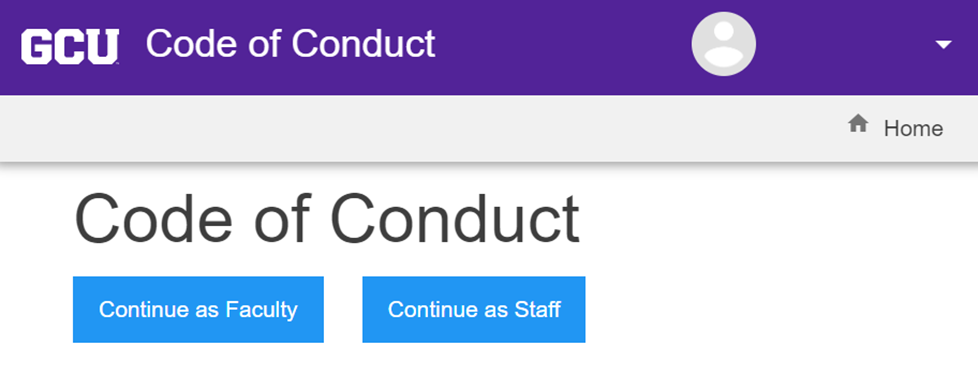Image resolution: width=978 pixels, height=391 pixels.
Task: Show the user menu from the triangle arrow
Action: click(x=944, y=44)
